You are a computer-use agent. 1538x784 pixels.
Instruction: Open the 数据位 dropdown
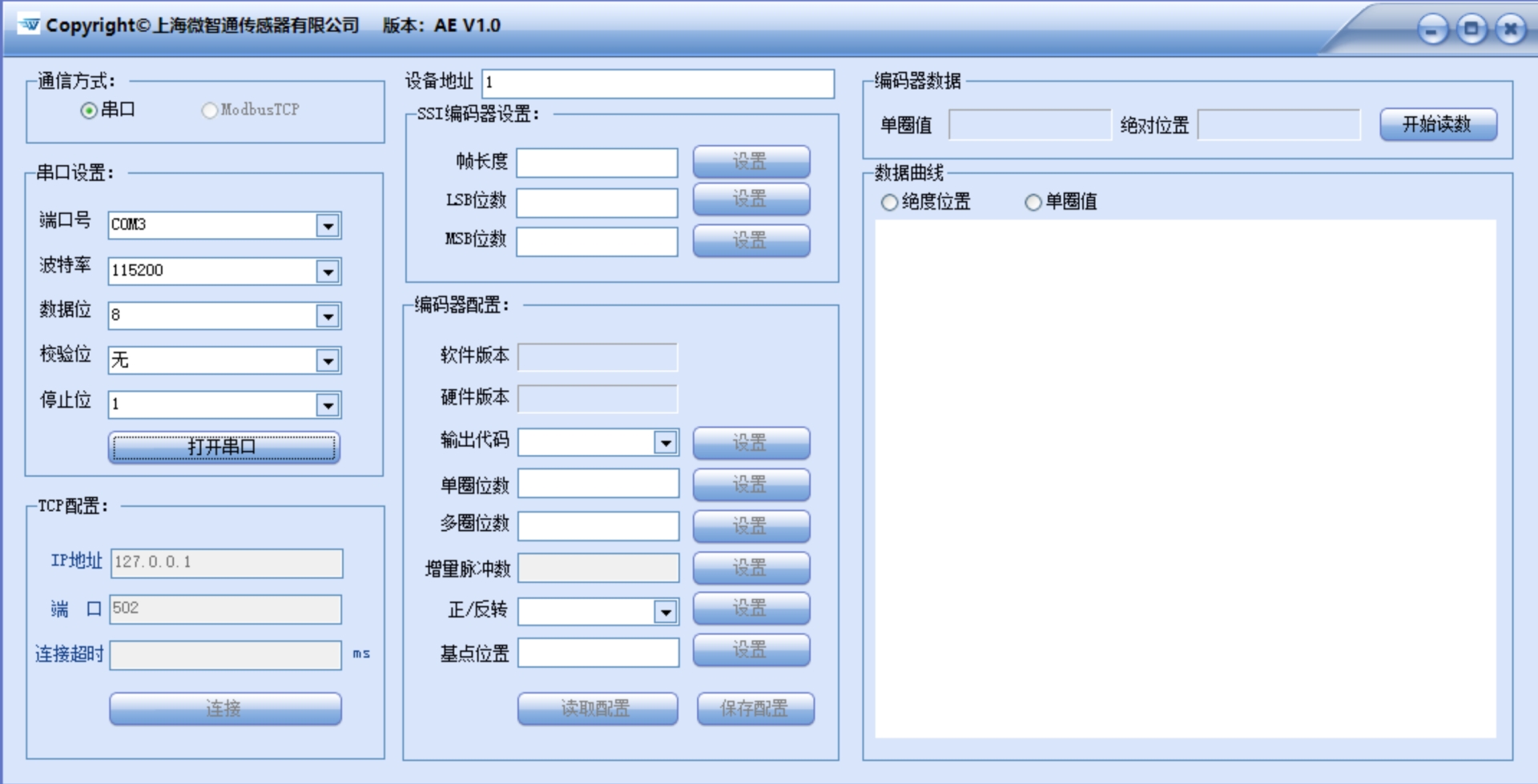click(x=328, y=315)
